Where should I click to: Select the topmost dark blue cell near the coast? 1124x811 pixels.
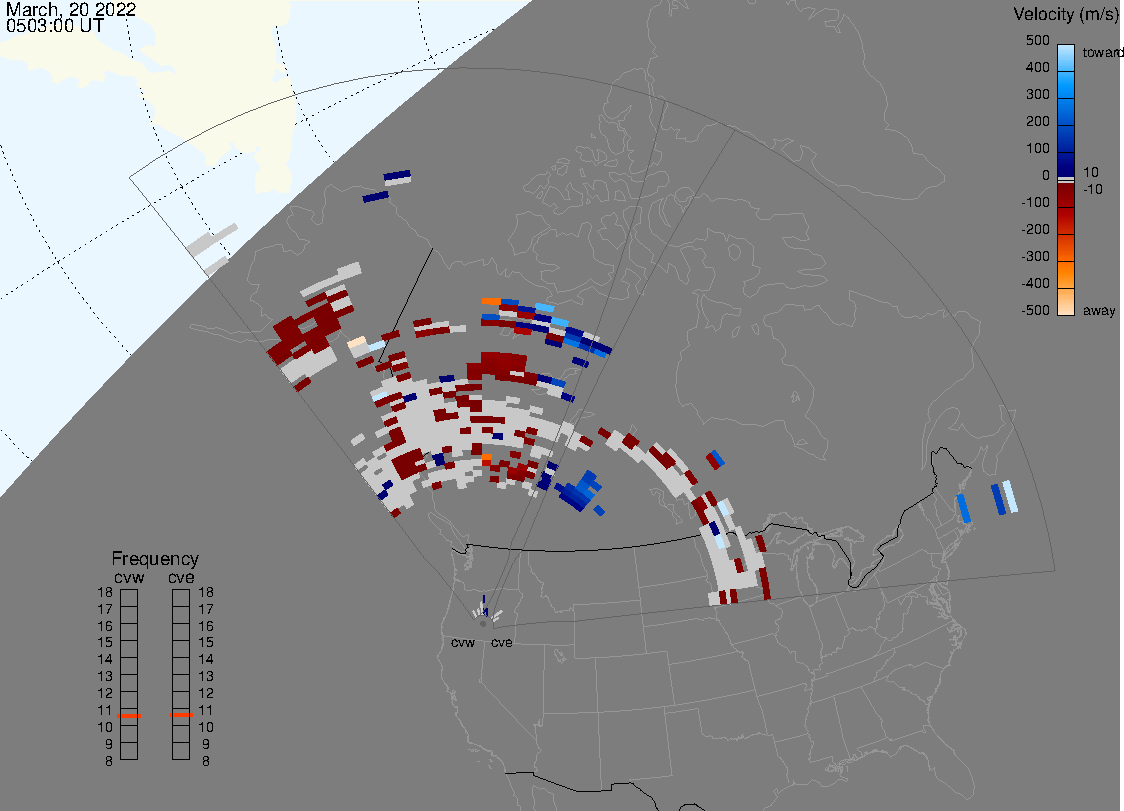pos(397,177)
